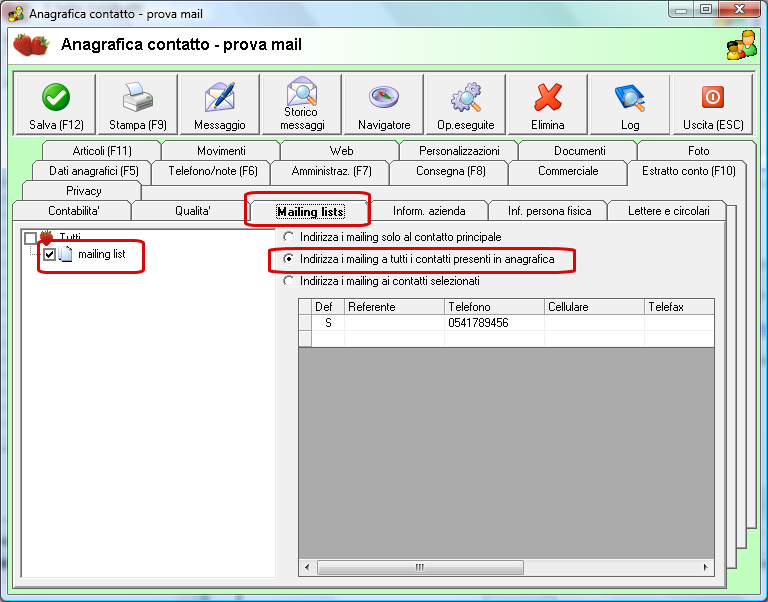Click the Stampa (F9) printer button
Viewport: 768px width, 602px height.
[x=138, y=104]
